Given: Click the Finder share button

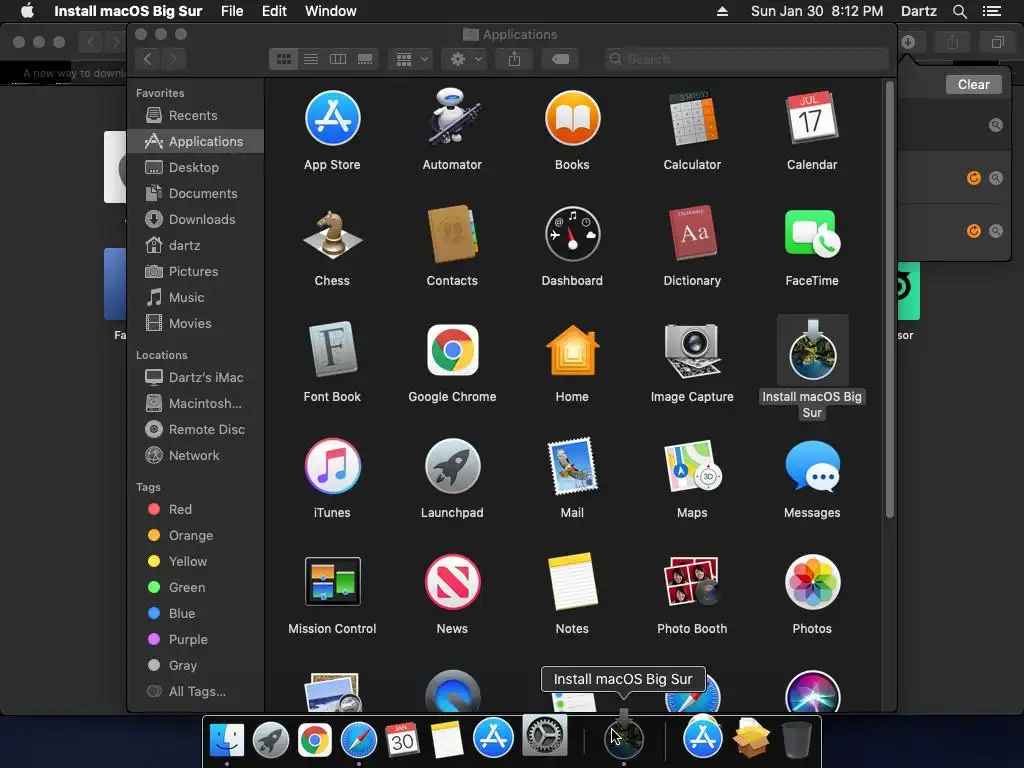Looking at the screenshot, I should coord(515,59).
